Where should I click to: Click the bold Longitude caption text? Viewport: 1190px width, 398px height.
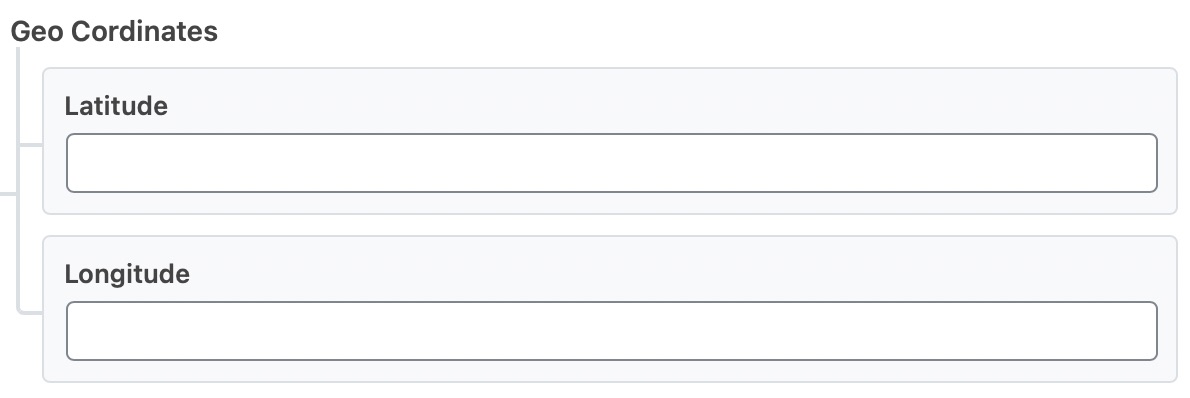[x=127, y=273]
